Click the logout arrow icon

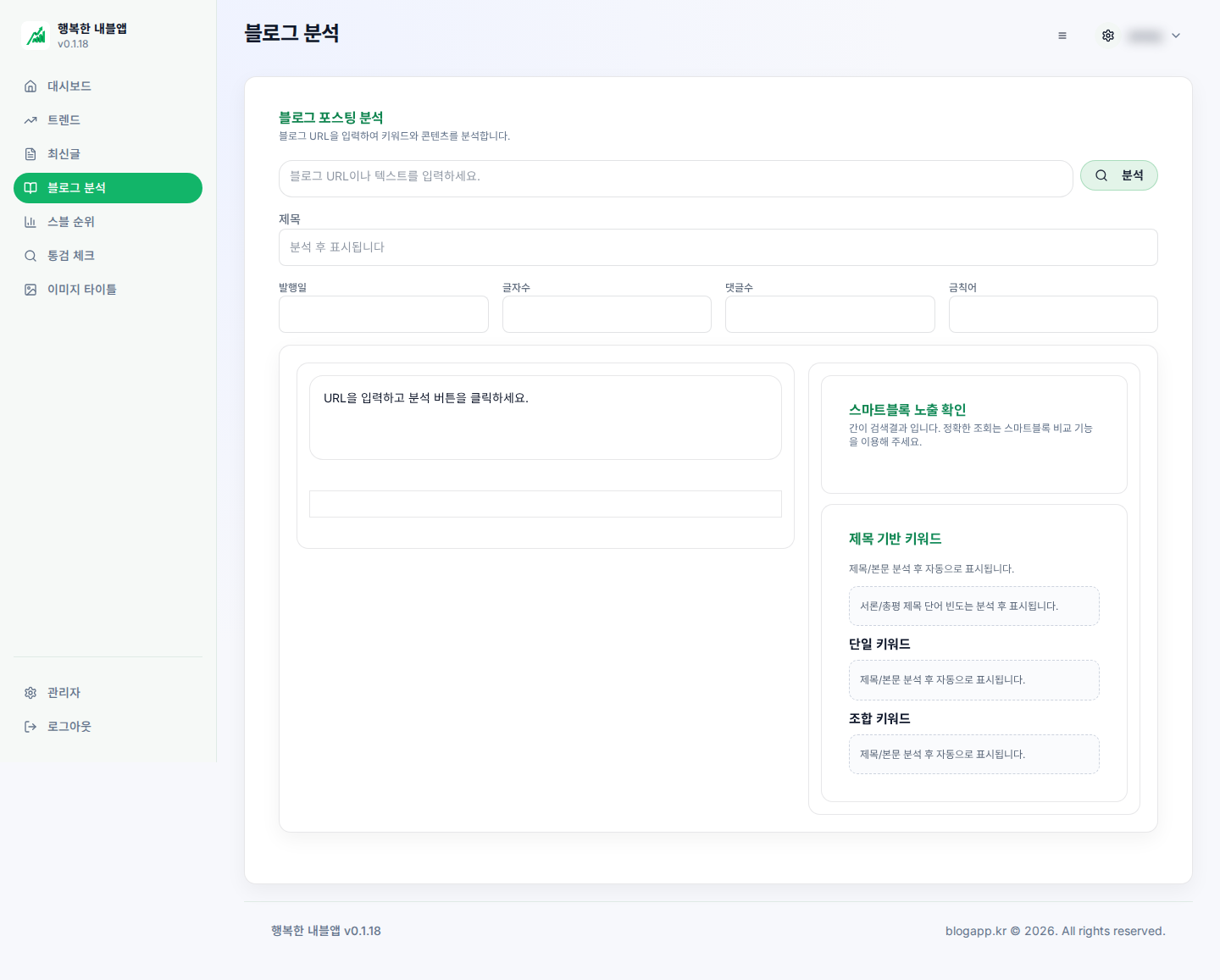click(x=30, y=727)
